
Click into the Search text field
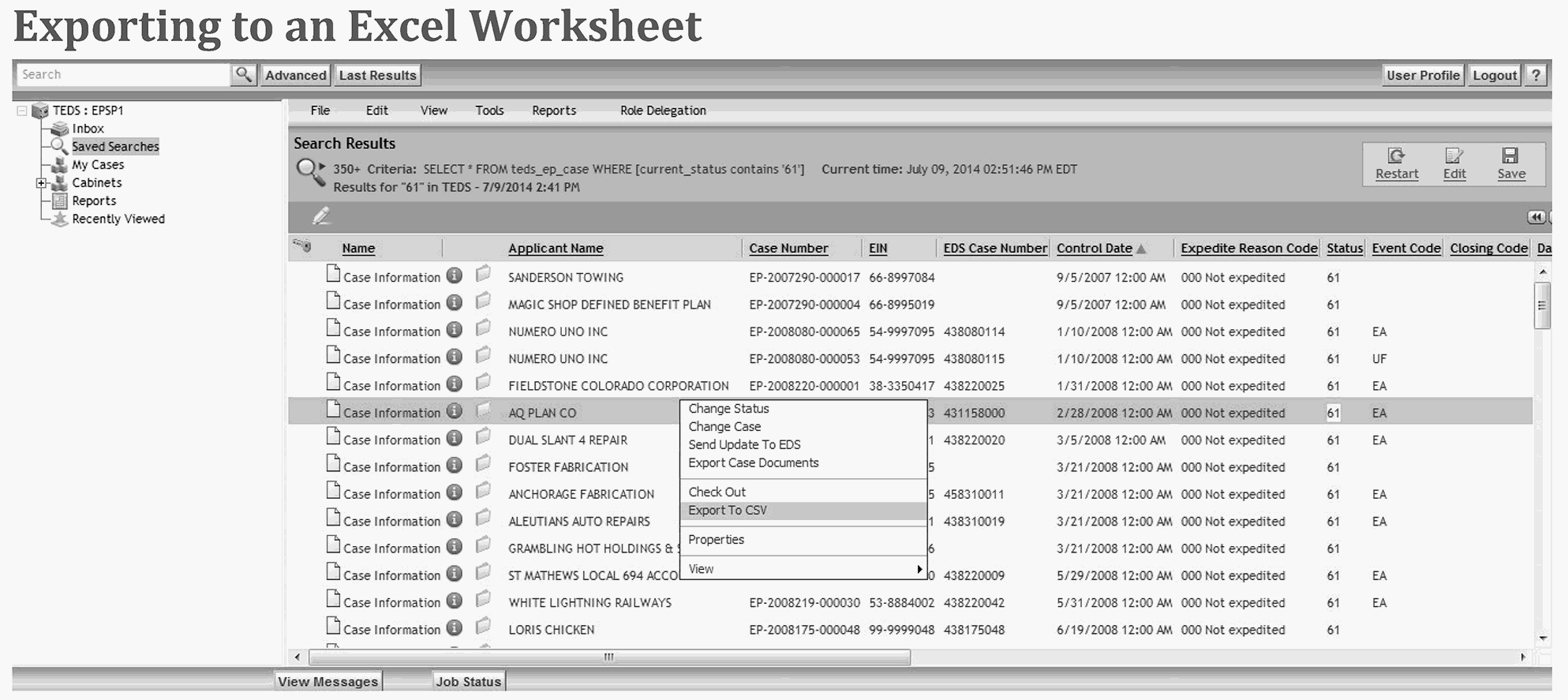point(122,75)
